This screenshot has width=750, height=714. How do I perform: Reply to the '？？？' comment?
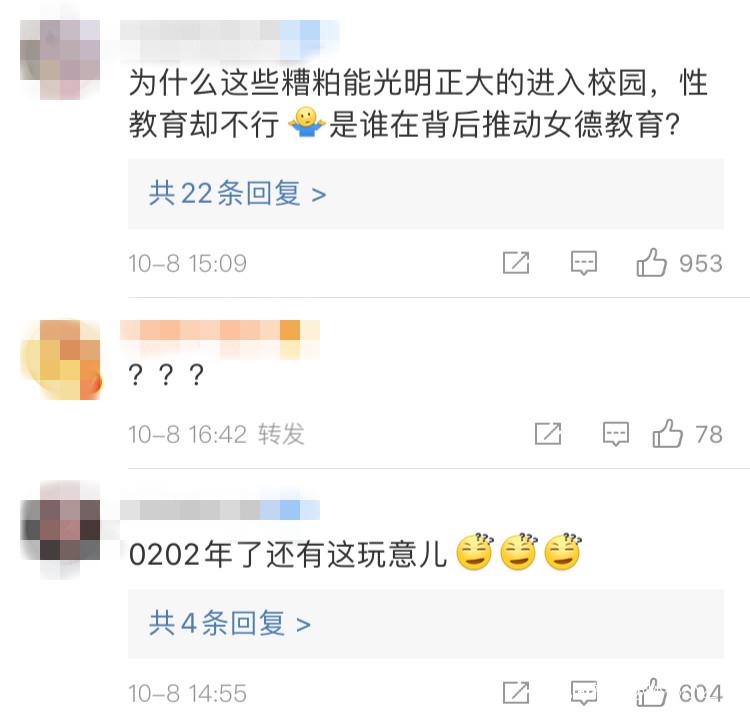pos(616,434)
